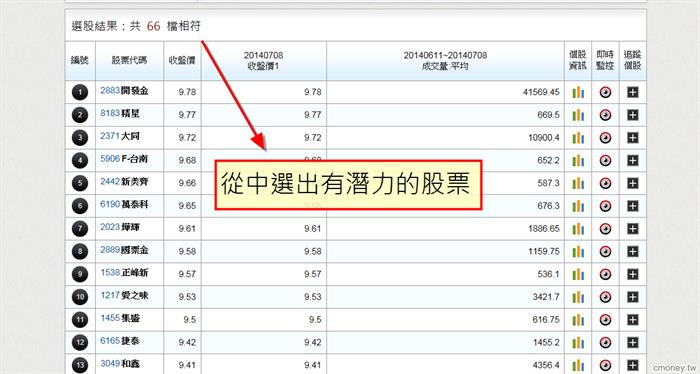This screenshot has width=700, height=374.
Task: Open the stock code 2442 link
Action: pyautogui.click(x=110, y=182)
